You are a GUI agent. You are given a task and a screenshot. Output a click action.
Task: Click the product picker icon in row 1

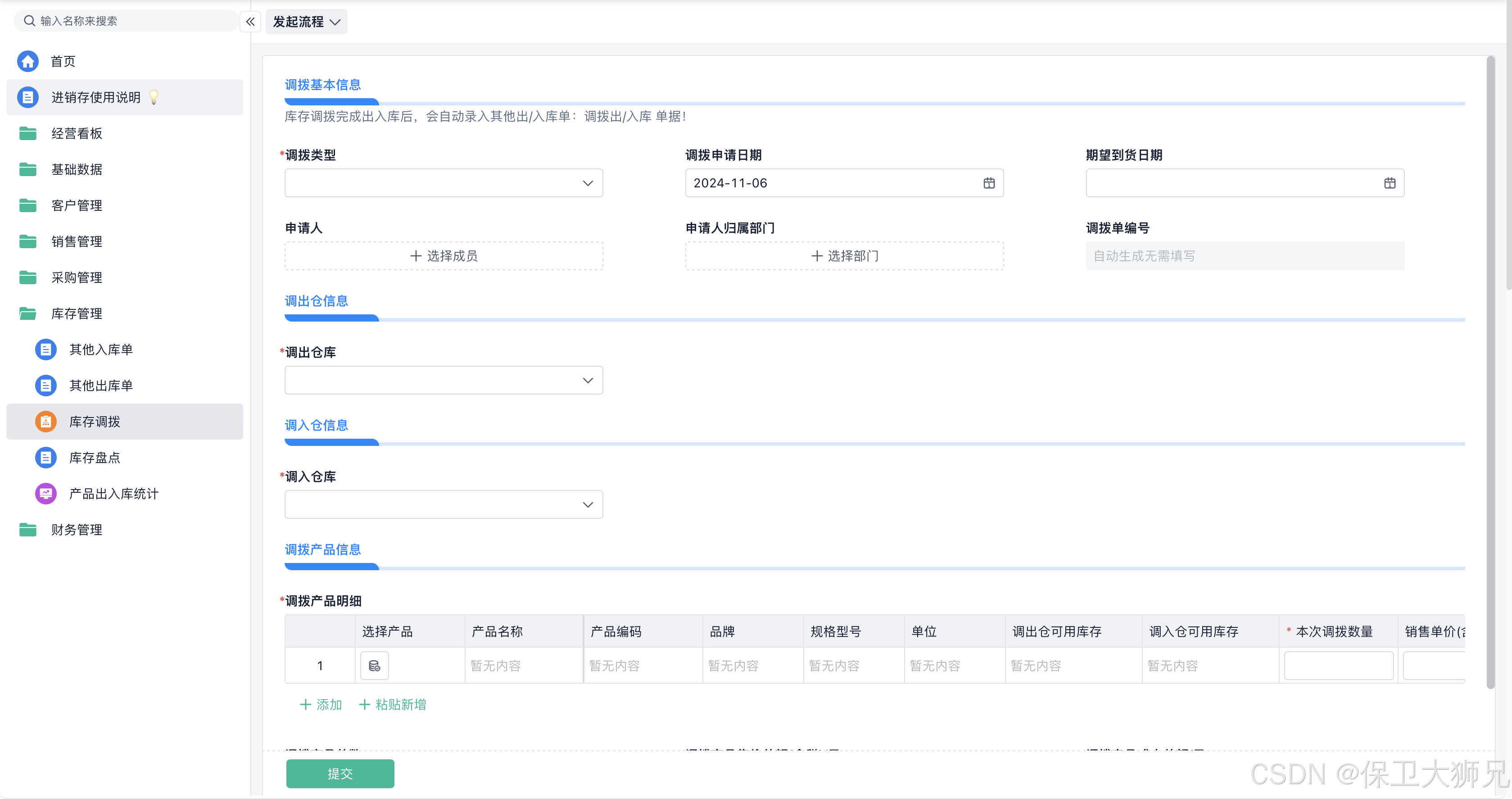(x=374, y=666)
